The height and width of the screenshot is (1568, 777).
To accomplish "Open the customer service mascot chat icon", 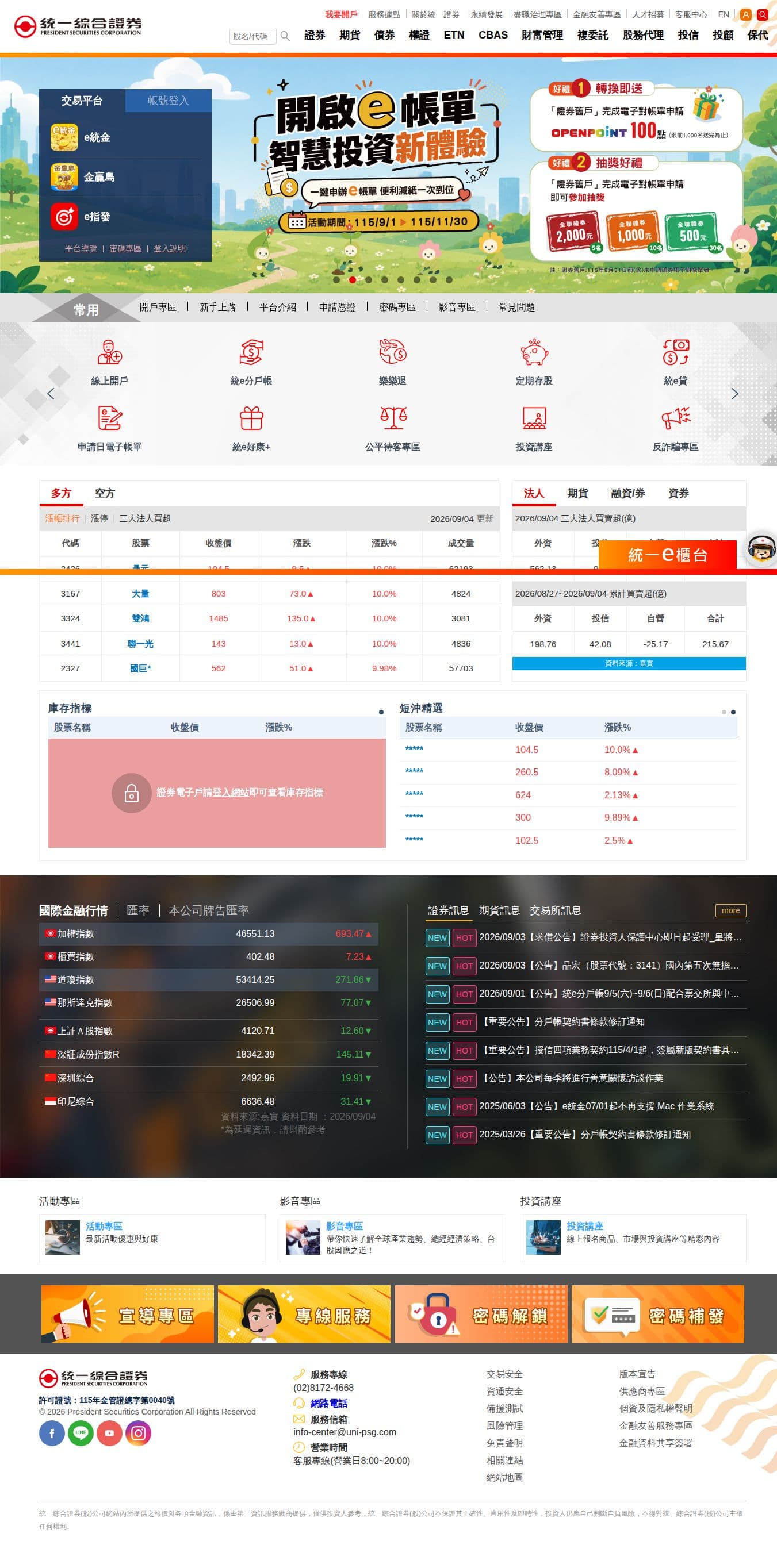I will [761, 548].
